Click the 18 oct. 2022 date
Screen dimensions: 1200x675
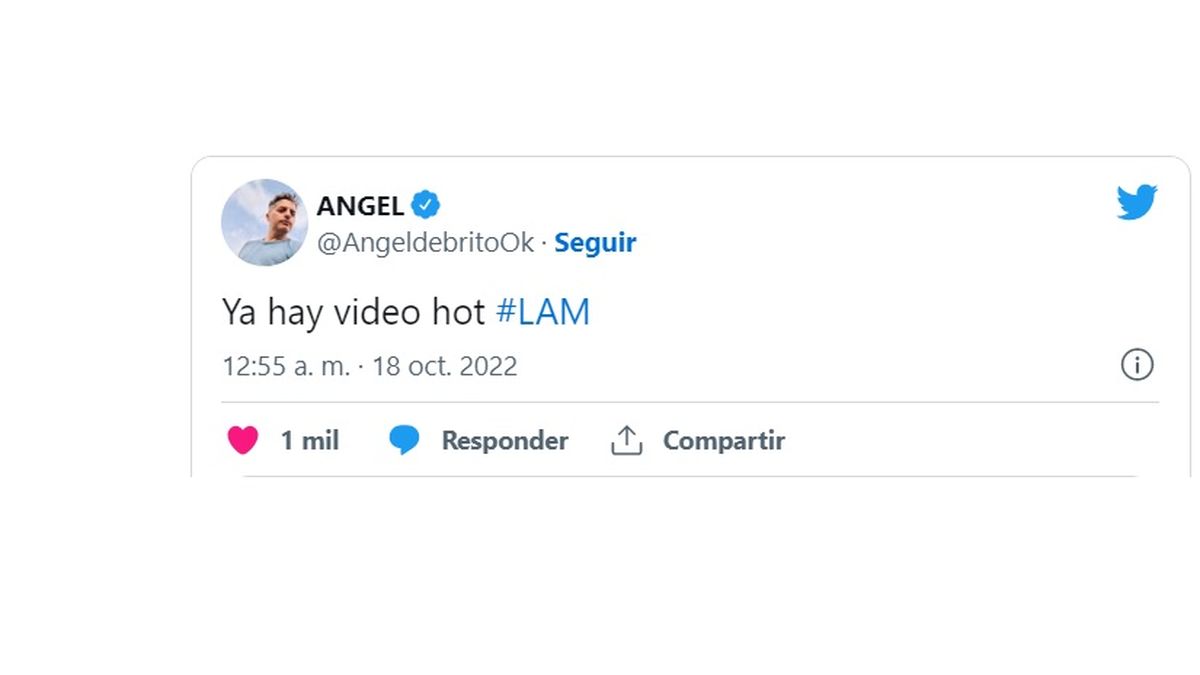pos(445,366)
